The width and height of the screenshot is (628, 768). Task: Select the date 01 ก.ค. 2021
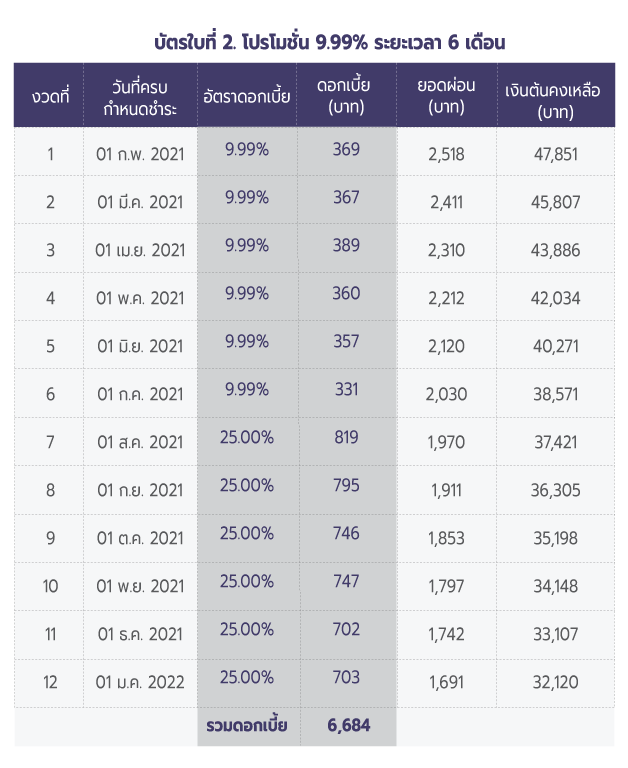pos(140,394)
